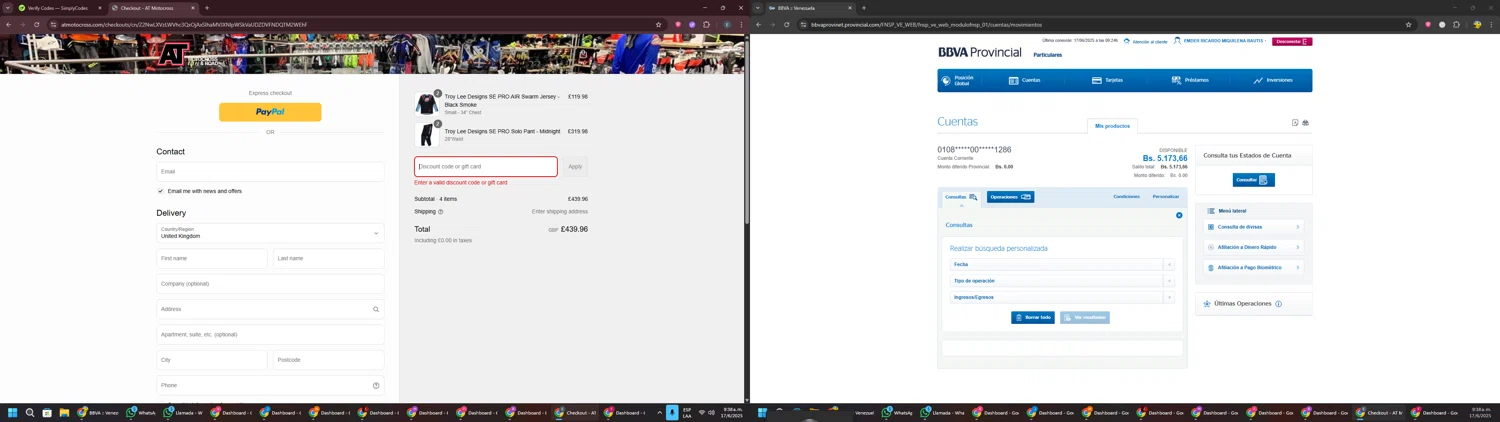This screenshot has height=422, width=1500.
Task: Expand the Tipo de operación filter
Action: 1062,281
